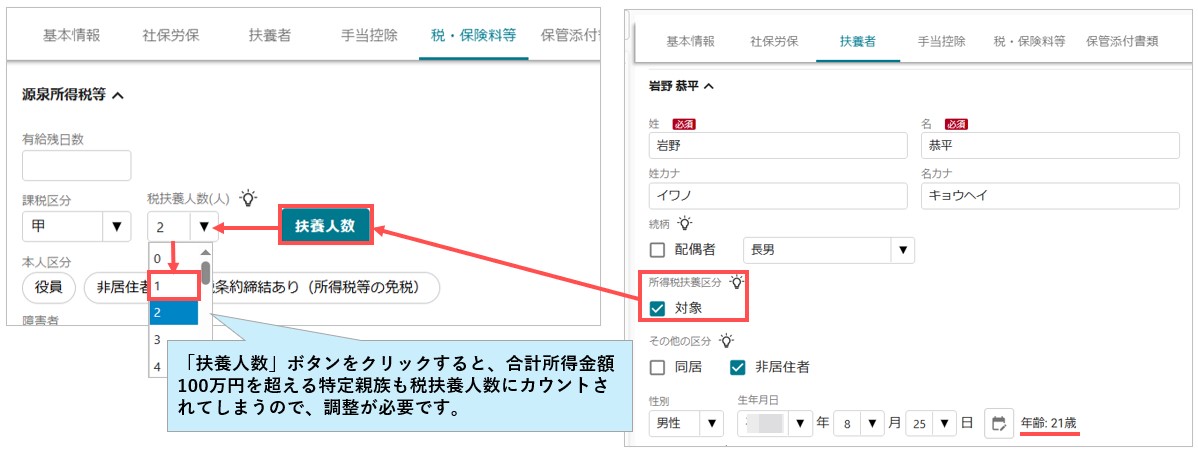Click the 有給残日数 input field

click(x=76, y=165)
